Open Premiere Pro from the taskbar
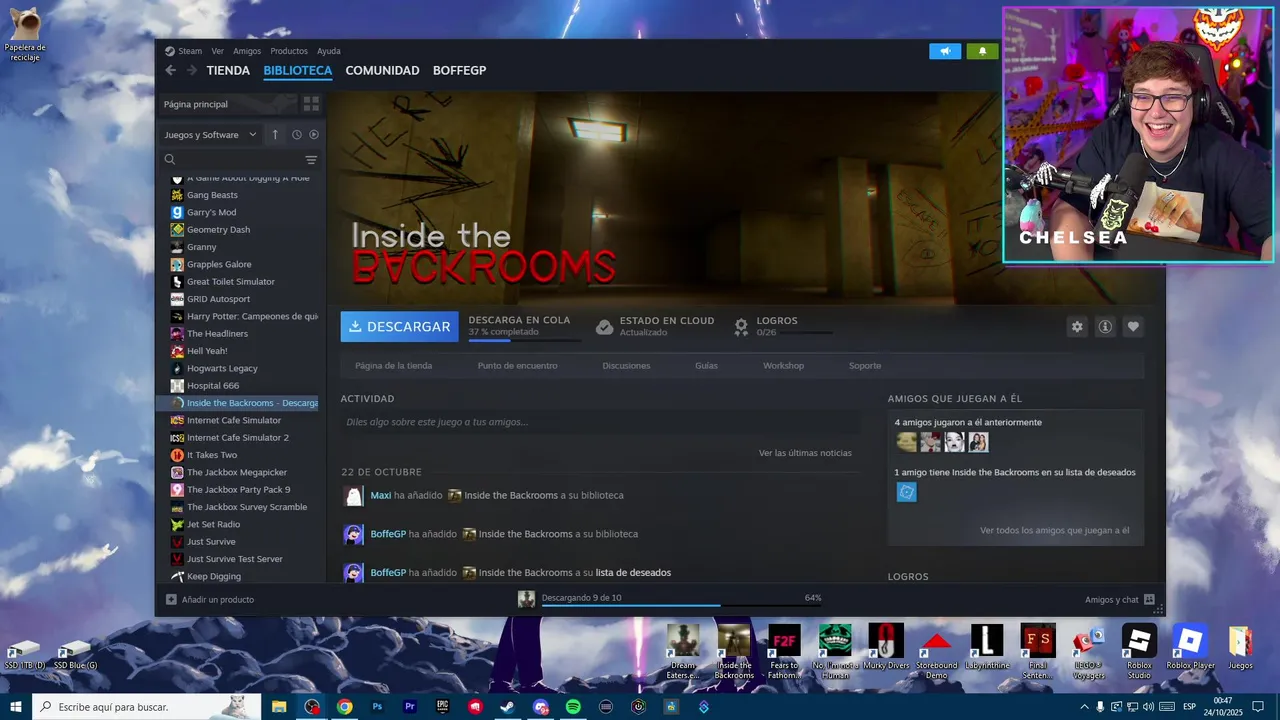The height and width of the screenshot is (720, 1280). [x=410, y=707]
